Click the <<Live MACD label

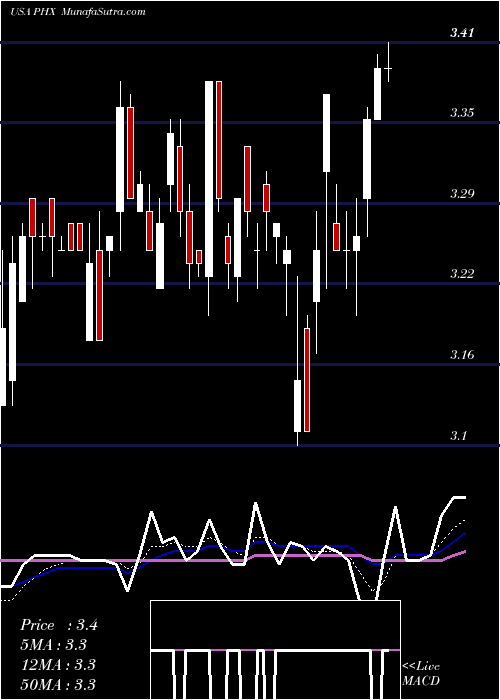[421, 674]
